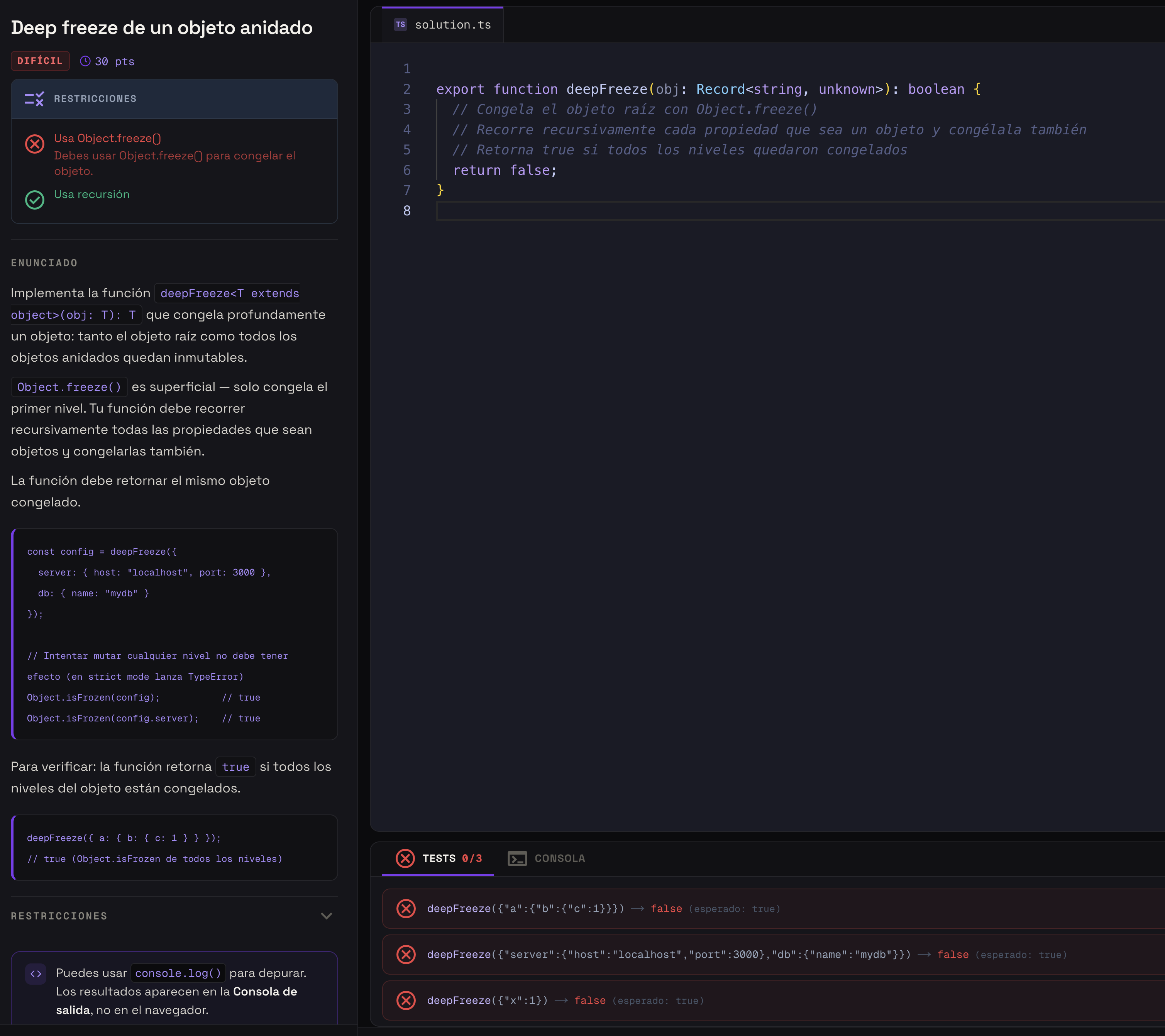This screenshot has height=1036, width=1165.
Task: Click the deepFreeze function name in editor
Action: point(606,90)
